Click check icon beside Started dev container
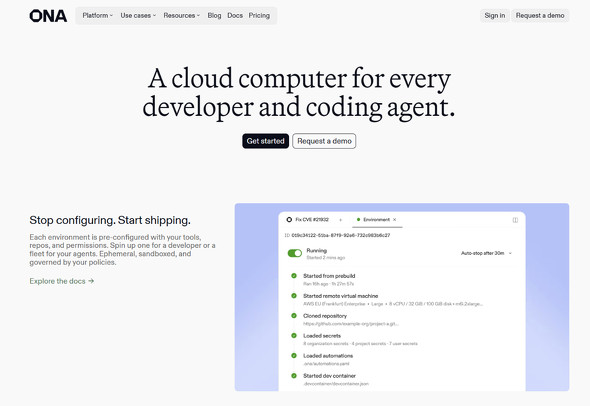The image size is (590, 406). (294, 376)
